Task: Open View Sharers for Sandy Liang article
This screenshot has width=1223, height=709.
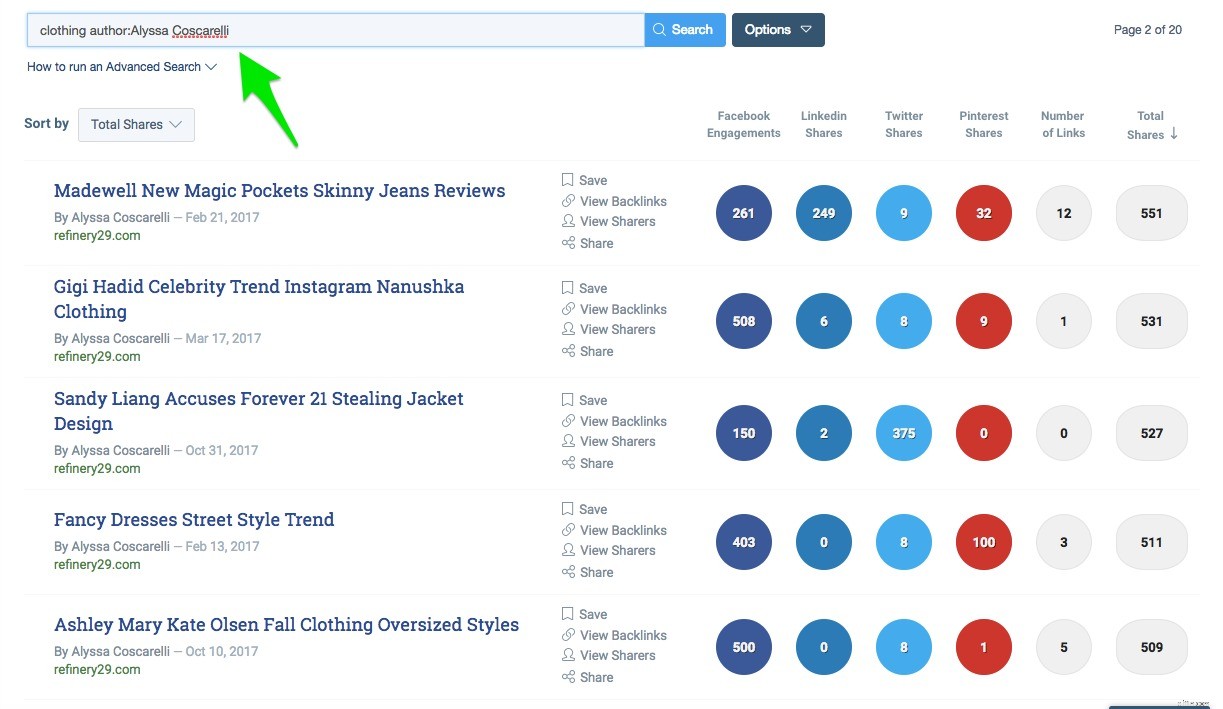Action: tap(617, 441)
